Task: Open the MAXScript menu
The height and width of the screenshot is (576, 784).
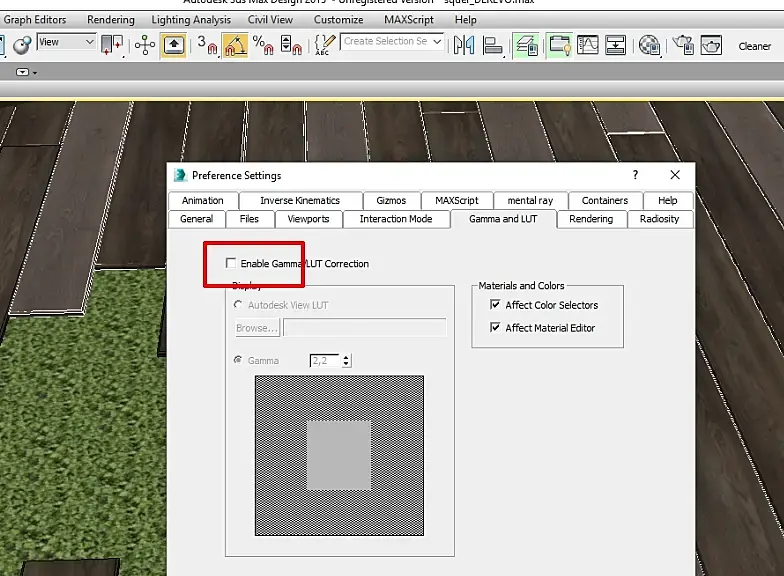Action: click(x=408, y=20)
